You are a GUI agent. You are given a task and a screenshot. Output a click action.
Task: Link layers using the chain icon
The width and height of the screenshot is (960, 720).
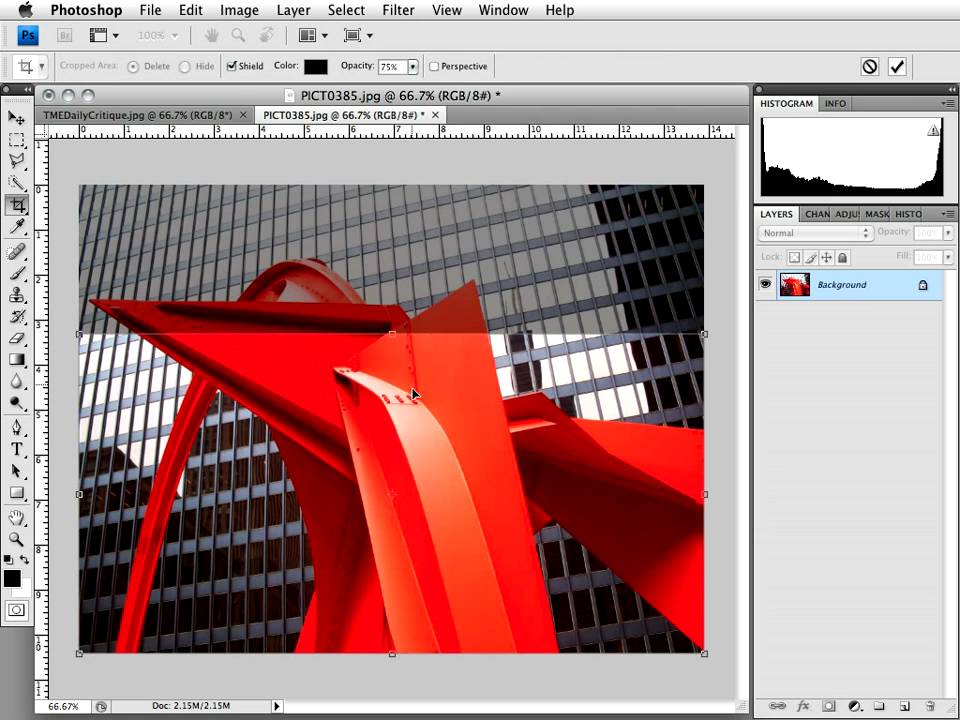pos(777,706)
